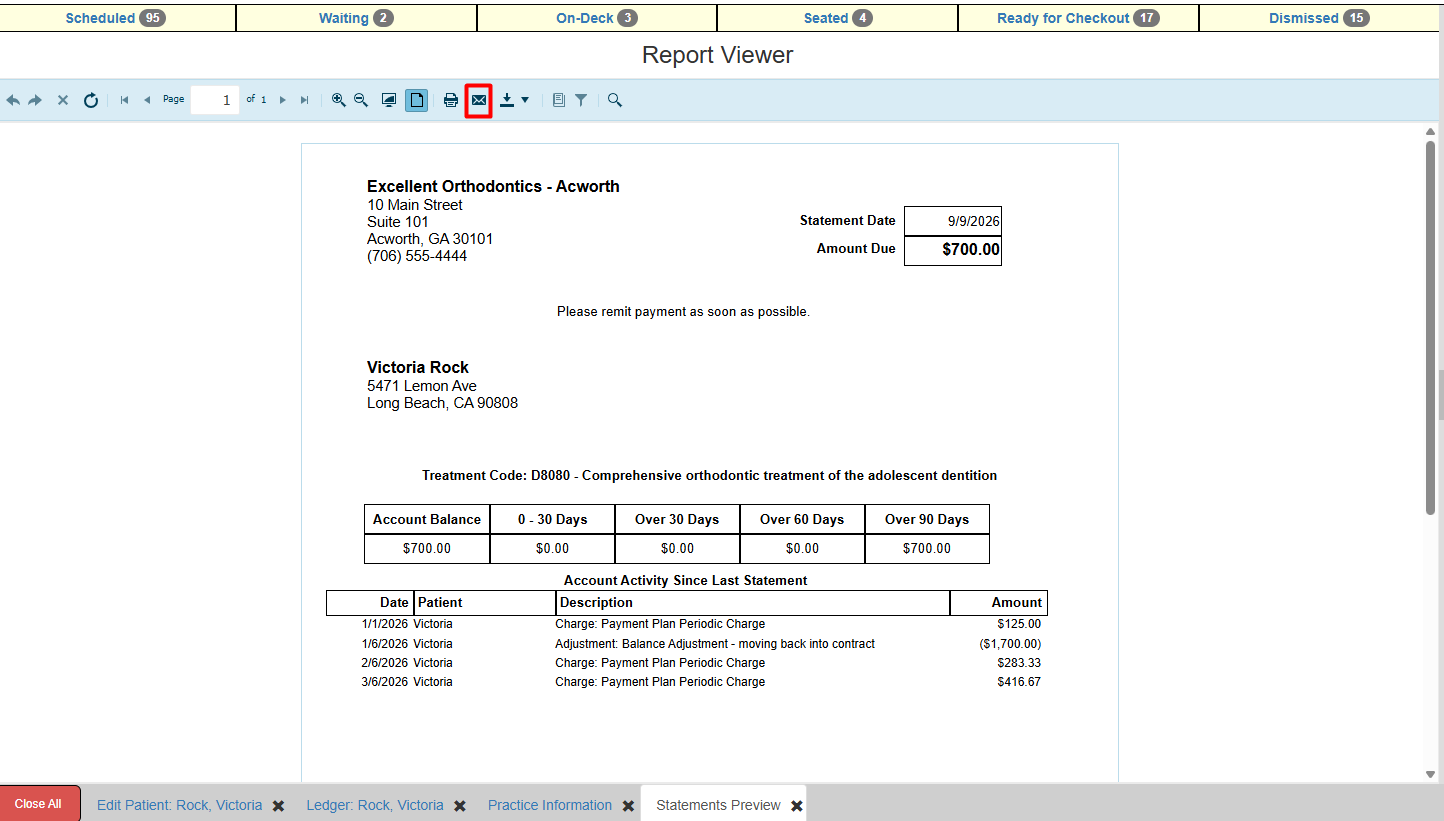Show the document map icon
The image size is (1444, 821).
(559, 100)
